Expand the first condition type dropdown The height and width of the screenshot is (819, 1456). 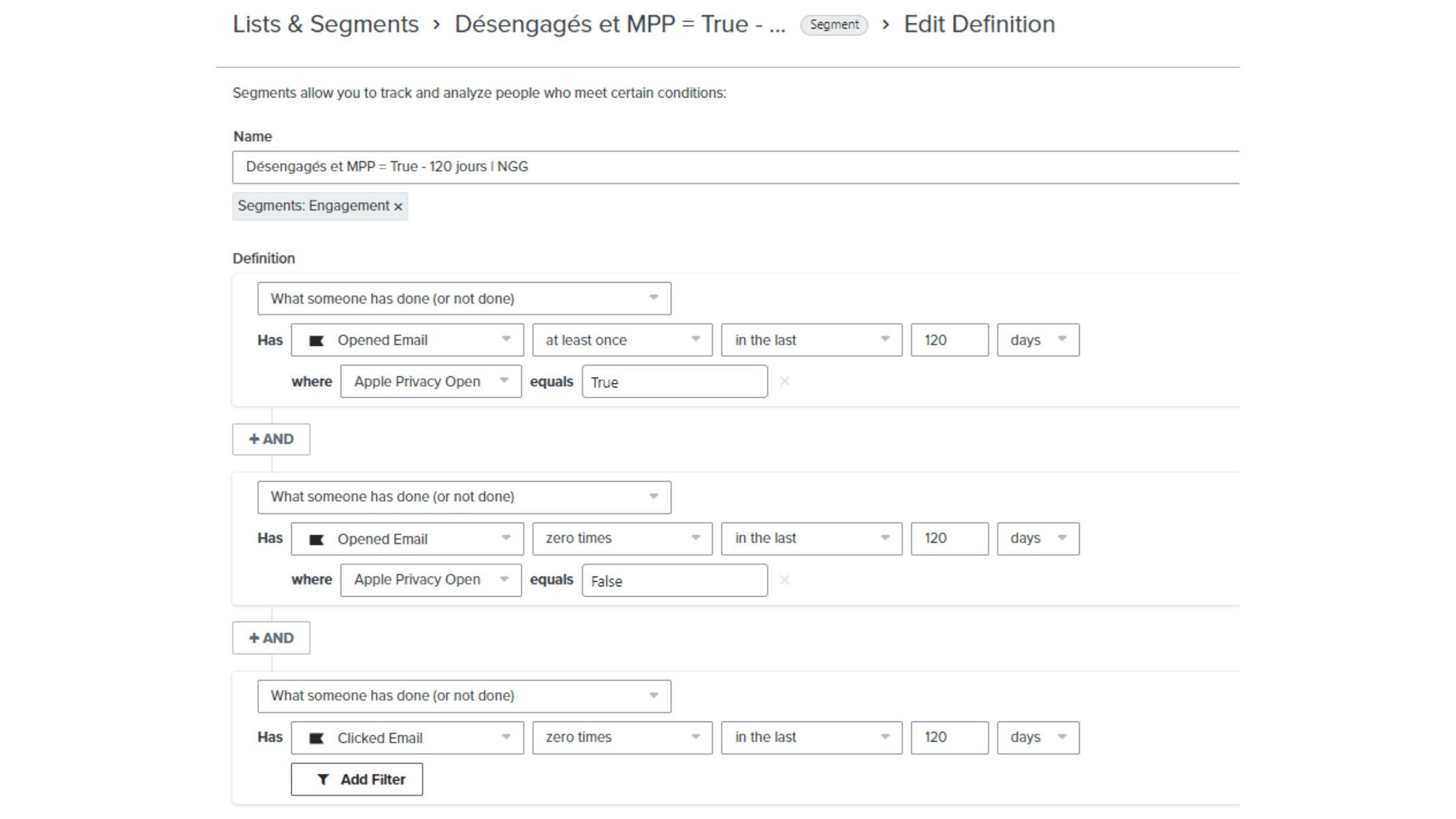click(x=464, y=298)
